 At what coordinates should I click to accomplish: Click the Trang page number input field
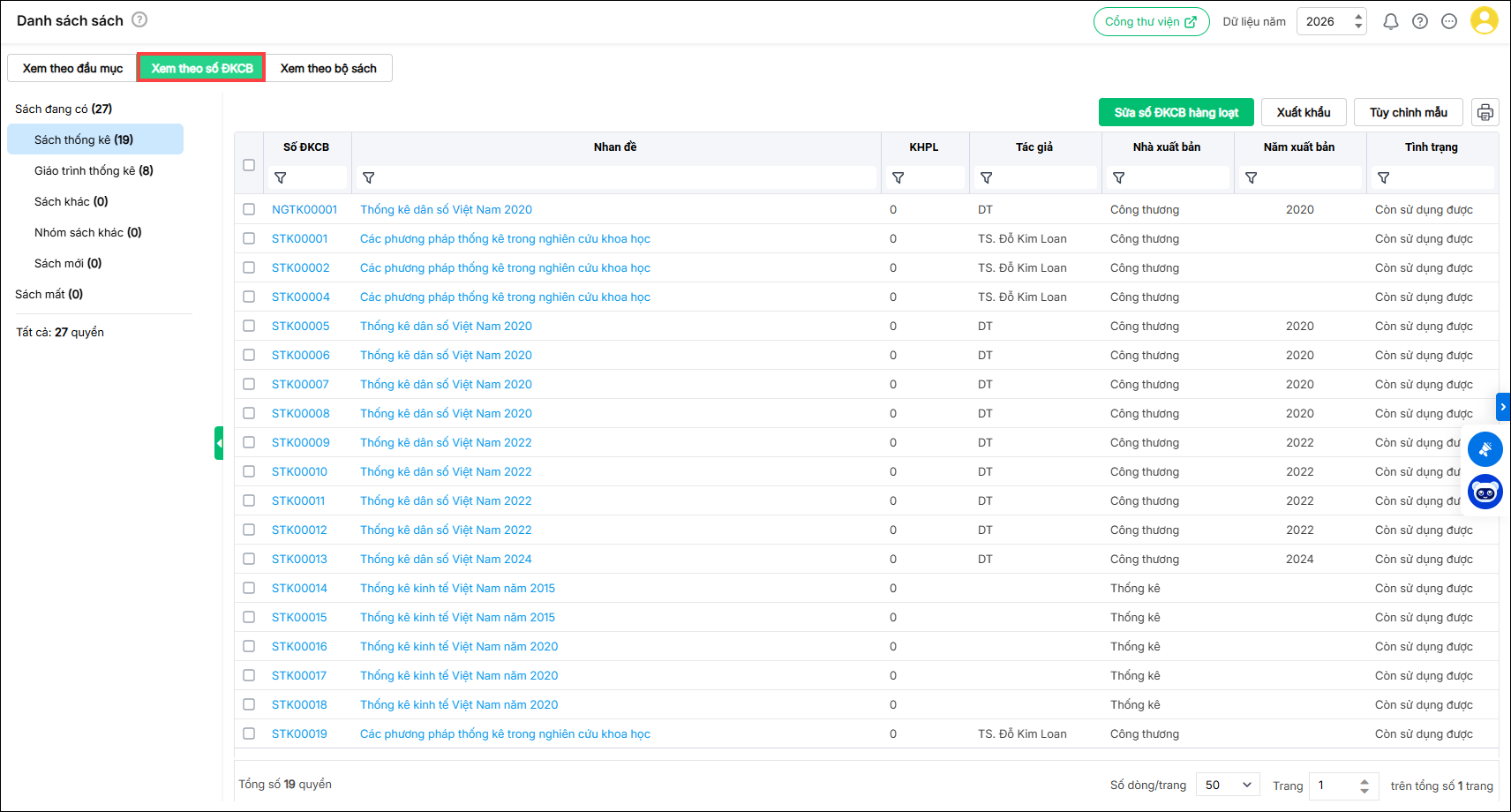1333,785
